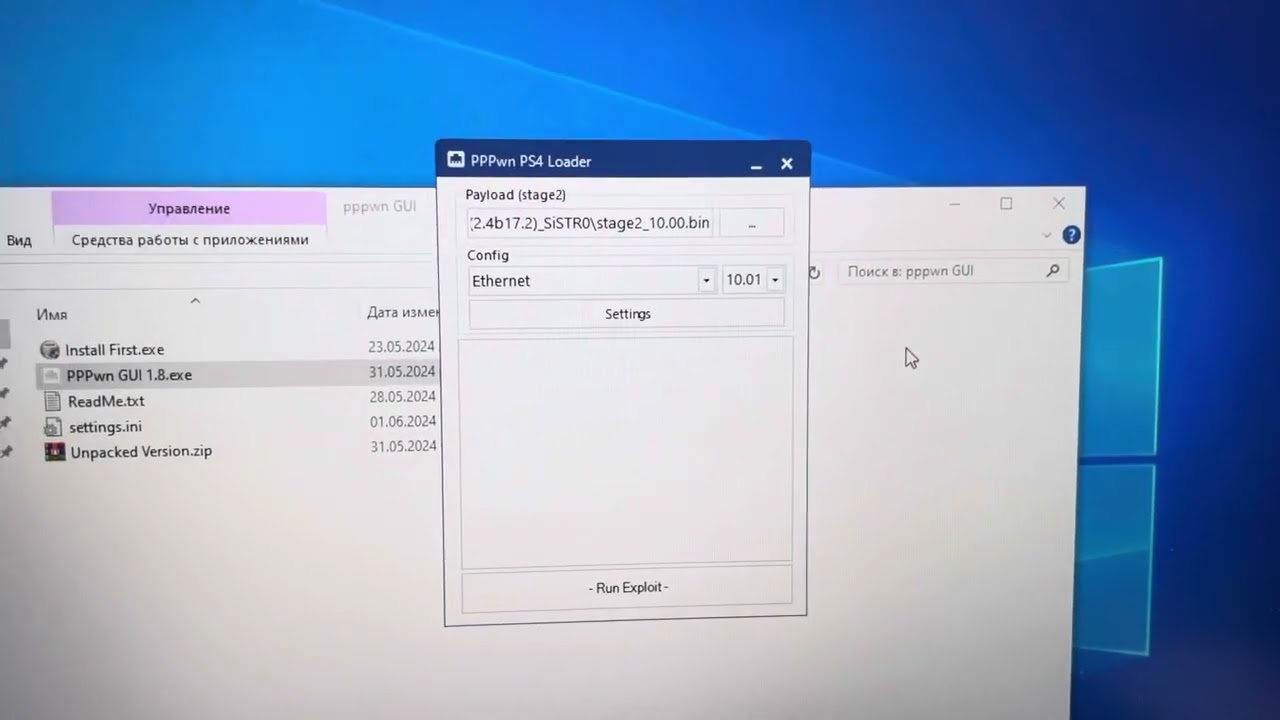This screenshot has height=720, width=1280.
Task: Expand the Explorer ribbon chevron
Action: [1046, 235]
